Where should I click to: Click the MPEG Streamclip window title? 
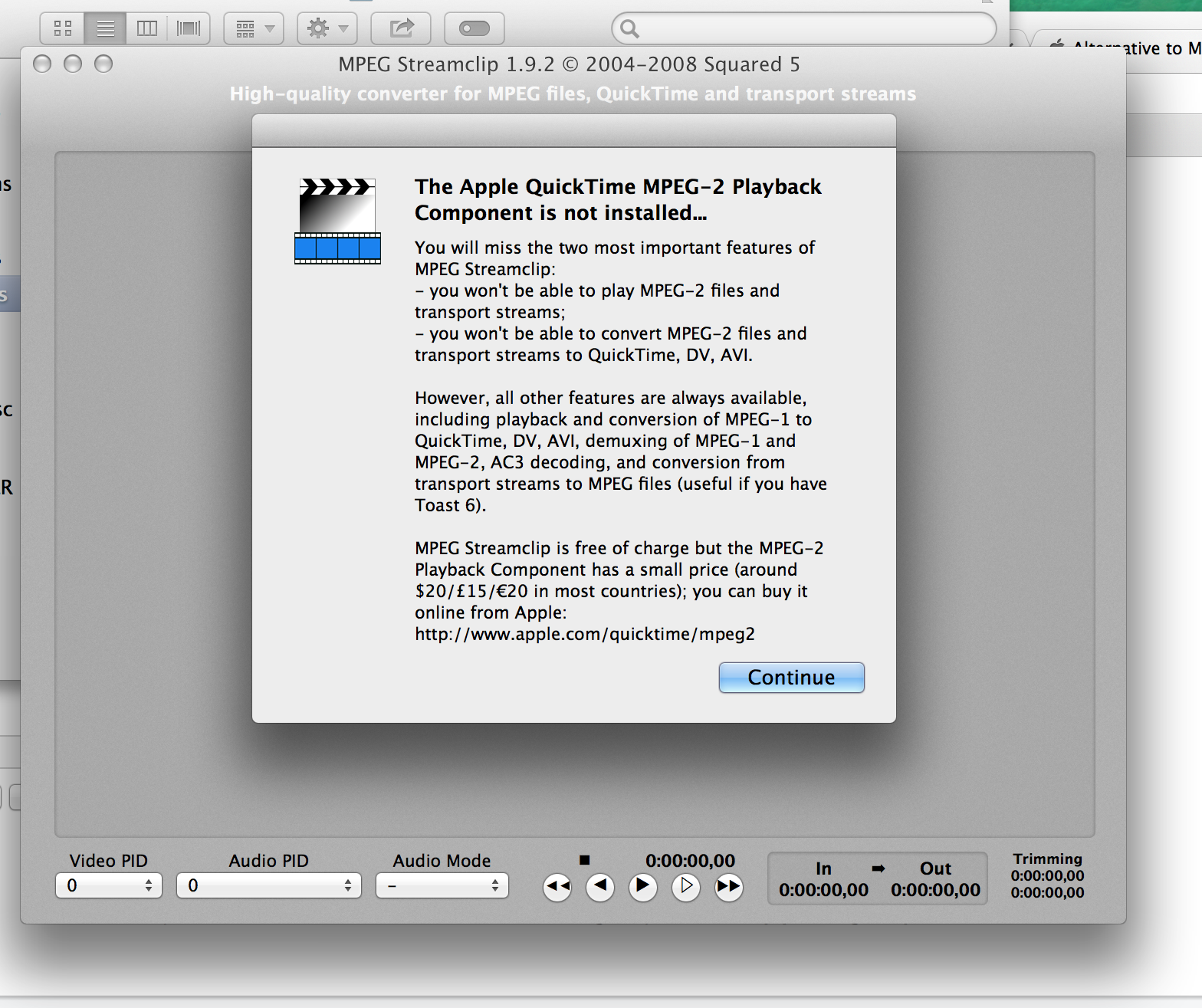[x=569, y=64]
